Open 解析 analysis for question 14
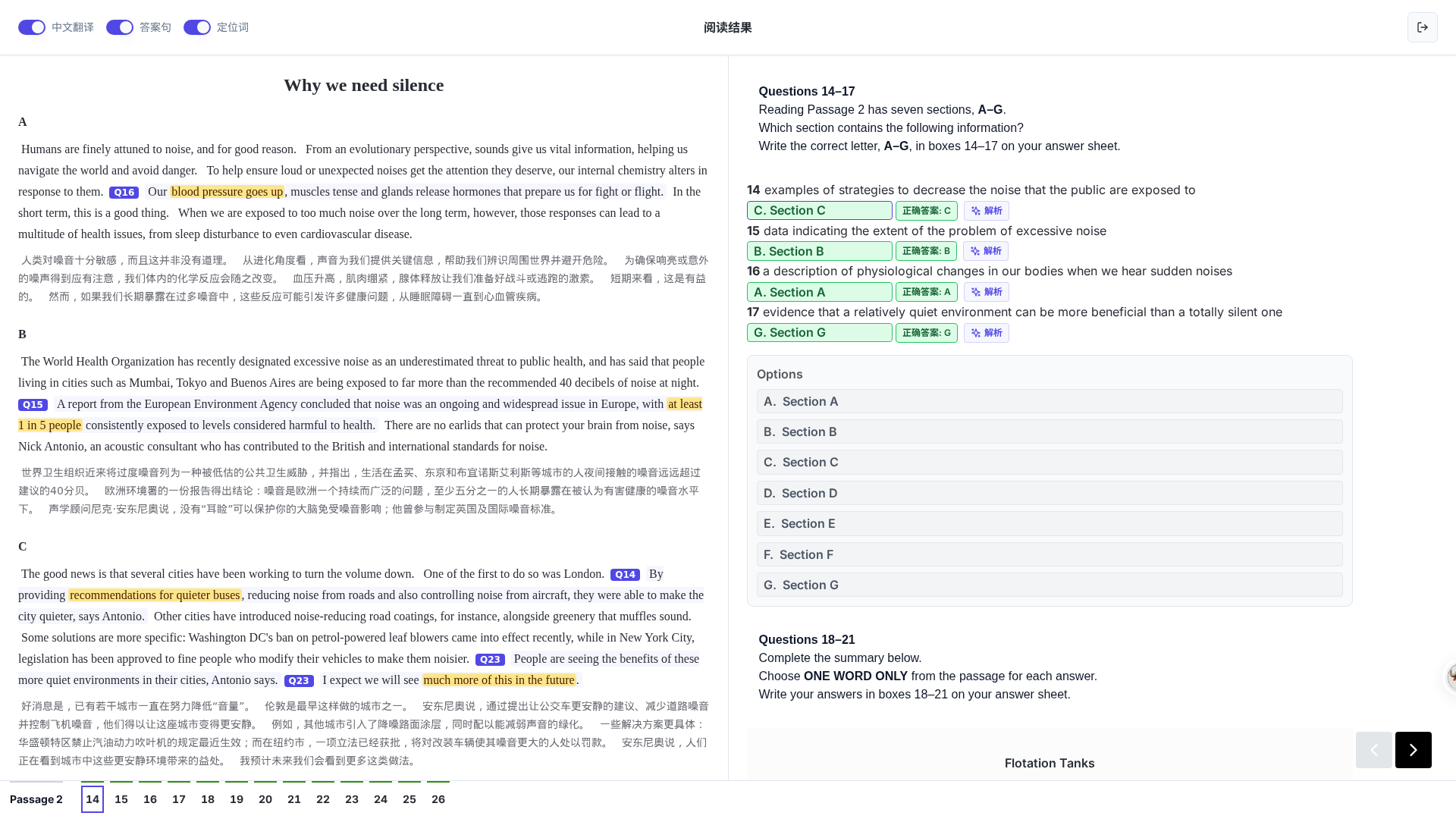Screen dimensions: 1456x819 pos(986,211)
